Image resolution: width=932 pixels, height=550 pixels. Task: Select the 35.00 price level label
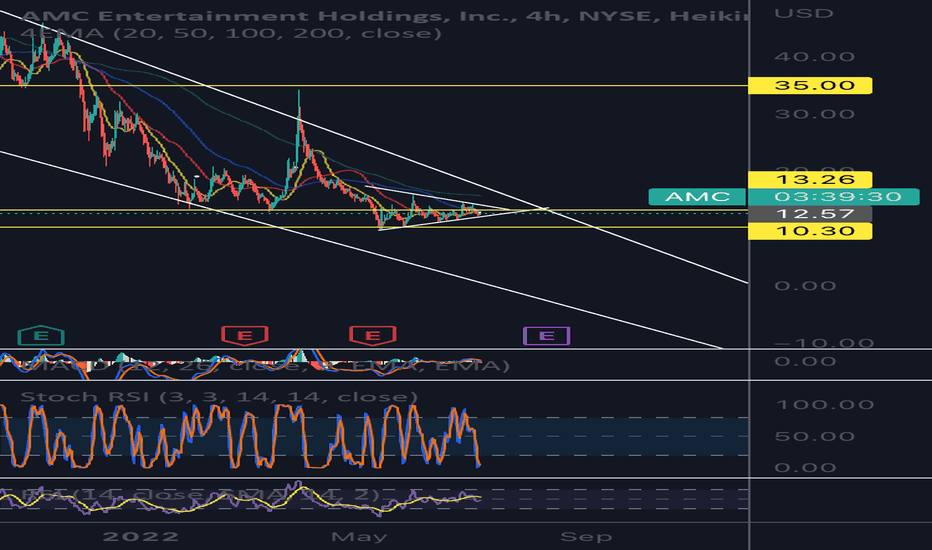[x=810, y=86]
